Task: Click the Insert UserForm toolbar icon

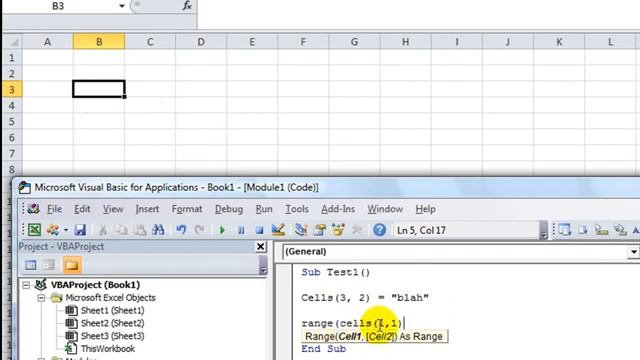Action: click(x=53, y=230)
